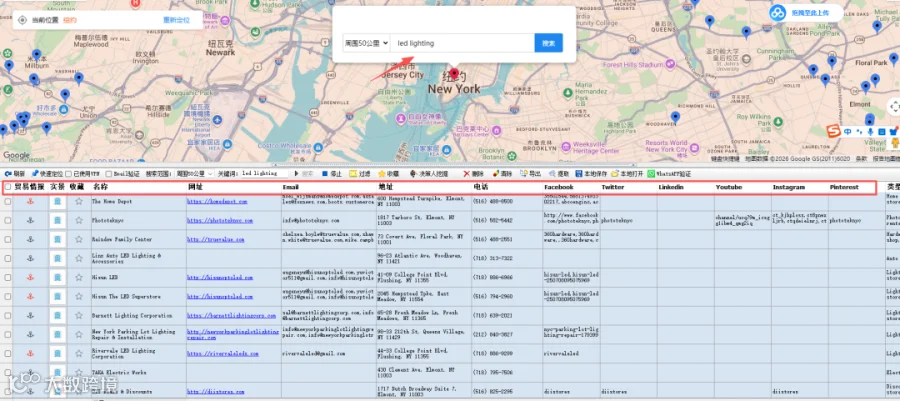
Task: Click the current location target icon
Action: pos(22,20)
